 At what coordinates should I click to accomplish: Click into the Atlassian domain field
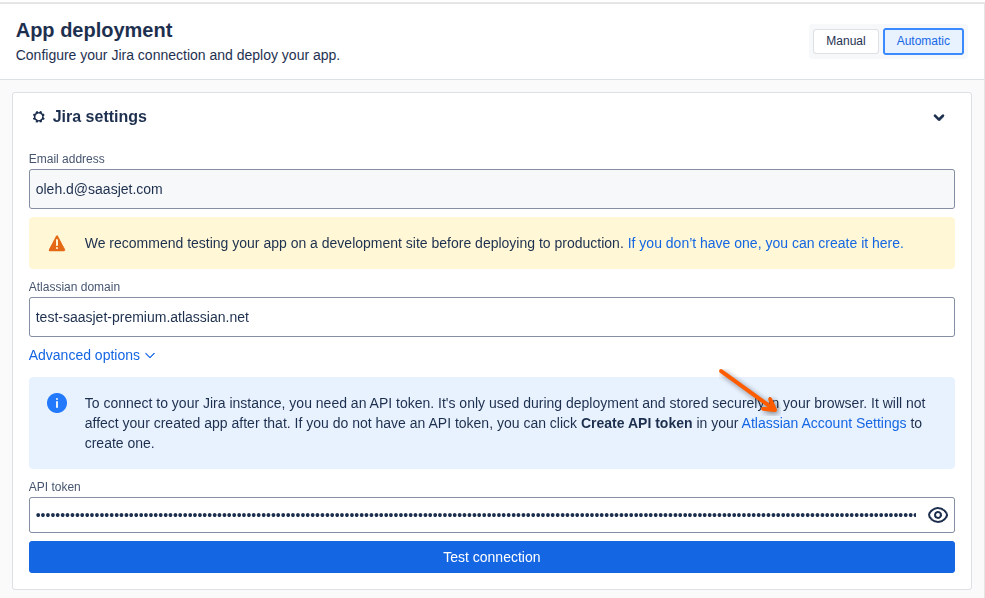(492, 317)
